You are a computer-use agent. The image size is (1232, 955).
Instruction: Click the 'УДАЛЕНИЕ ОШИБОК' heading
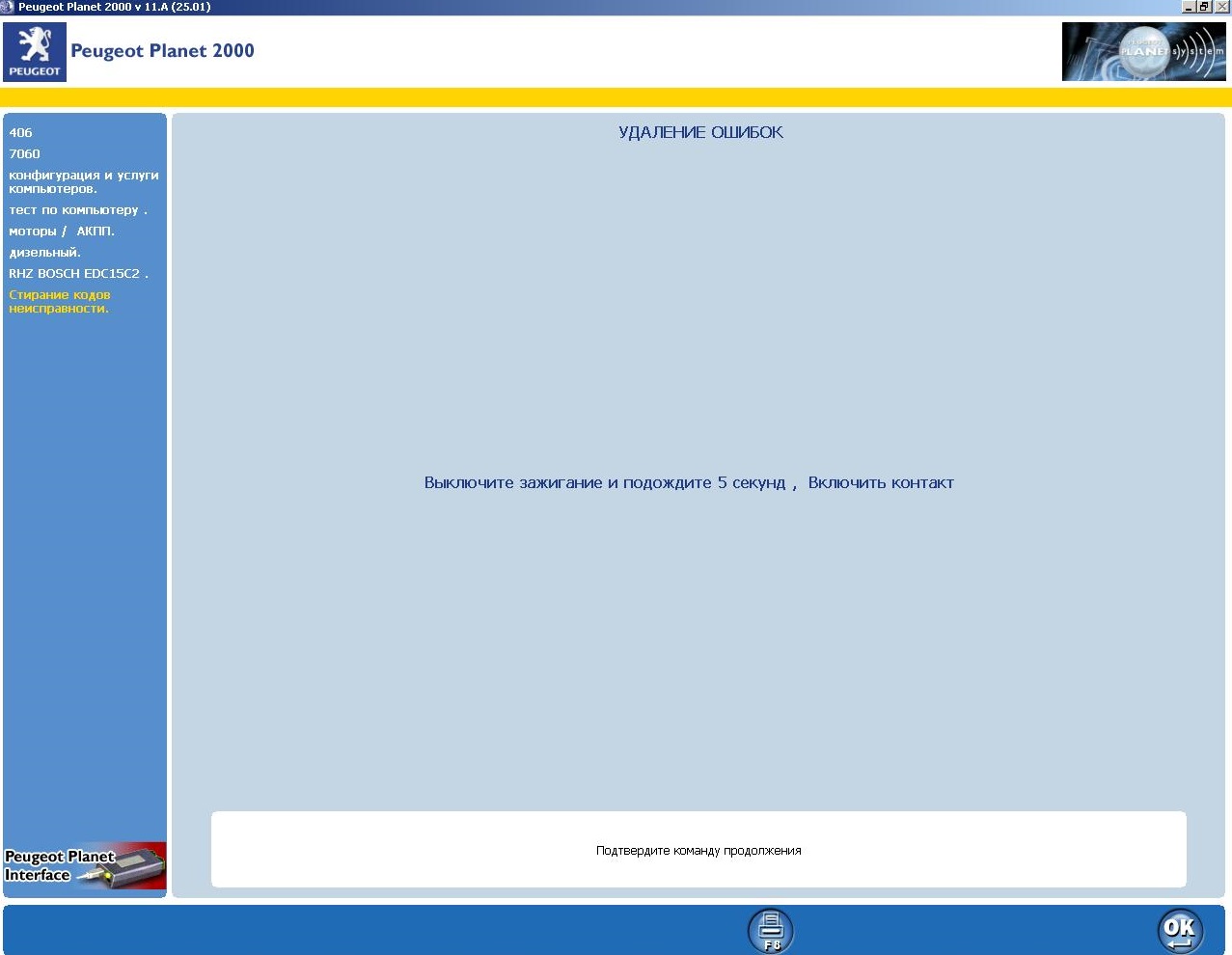click(700, 133)
